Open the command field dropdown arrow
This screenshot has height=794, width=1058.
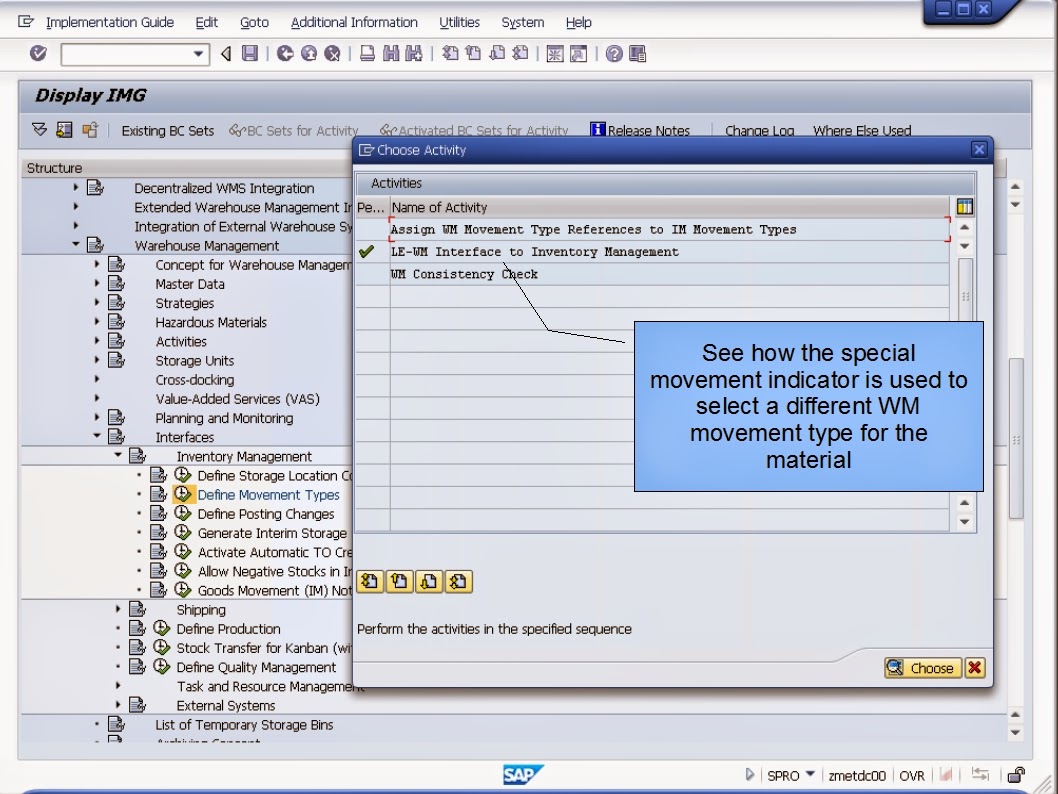198,54
